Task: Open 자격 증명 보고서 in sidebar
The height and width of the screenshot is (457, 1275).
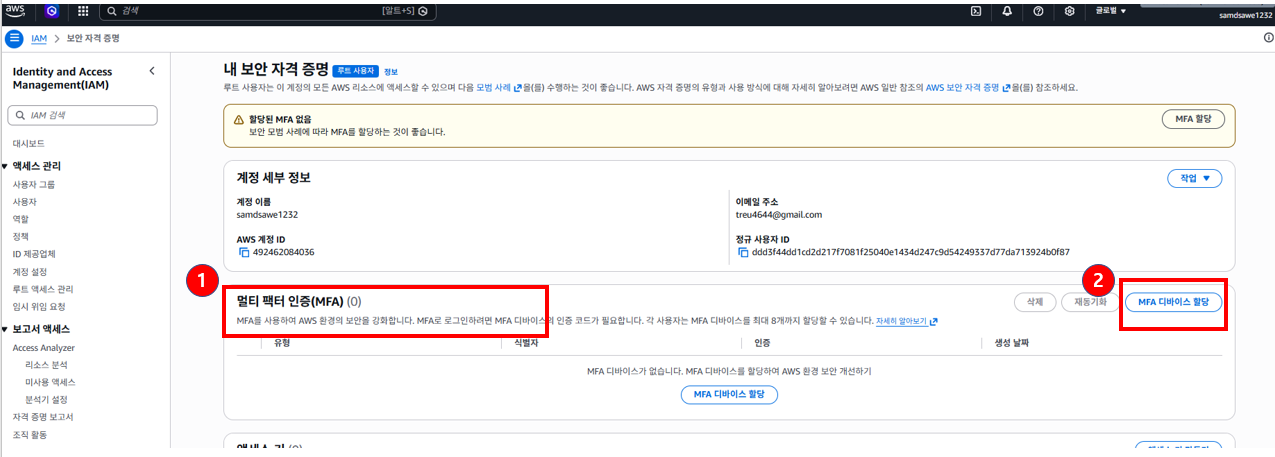Action: (43, 417)
